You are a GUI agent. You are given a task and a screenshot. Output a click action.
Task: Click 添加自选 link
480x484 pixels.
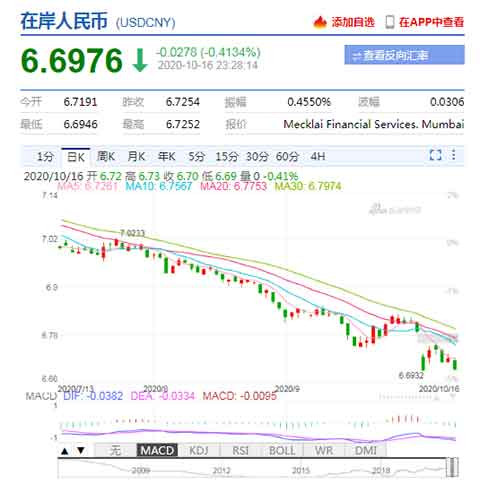[x=353, y=22]
